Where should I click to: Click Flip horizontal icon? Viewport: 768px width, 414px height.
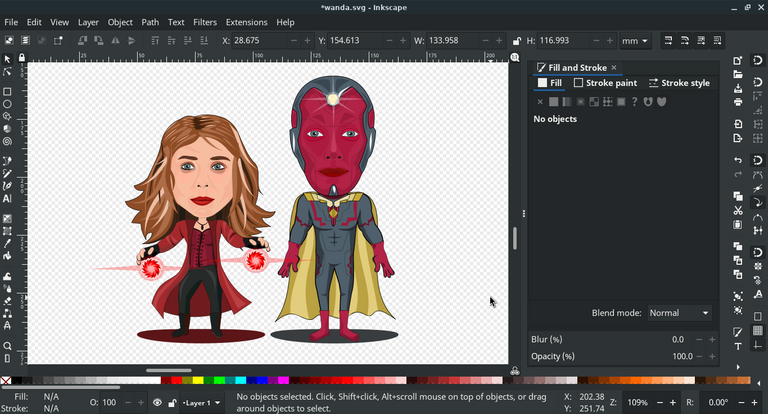[115, 41]
